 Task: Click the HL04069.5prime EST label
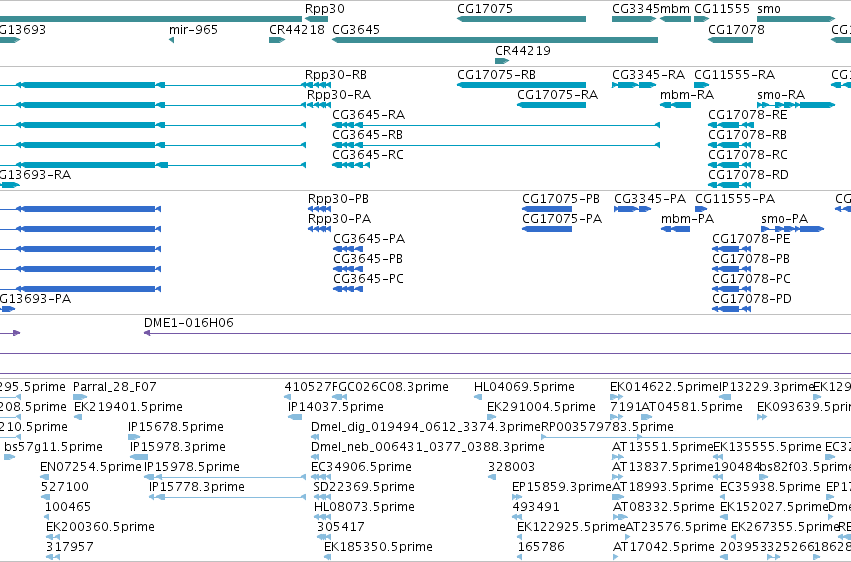pos(524,387)
